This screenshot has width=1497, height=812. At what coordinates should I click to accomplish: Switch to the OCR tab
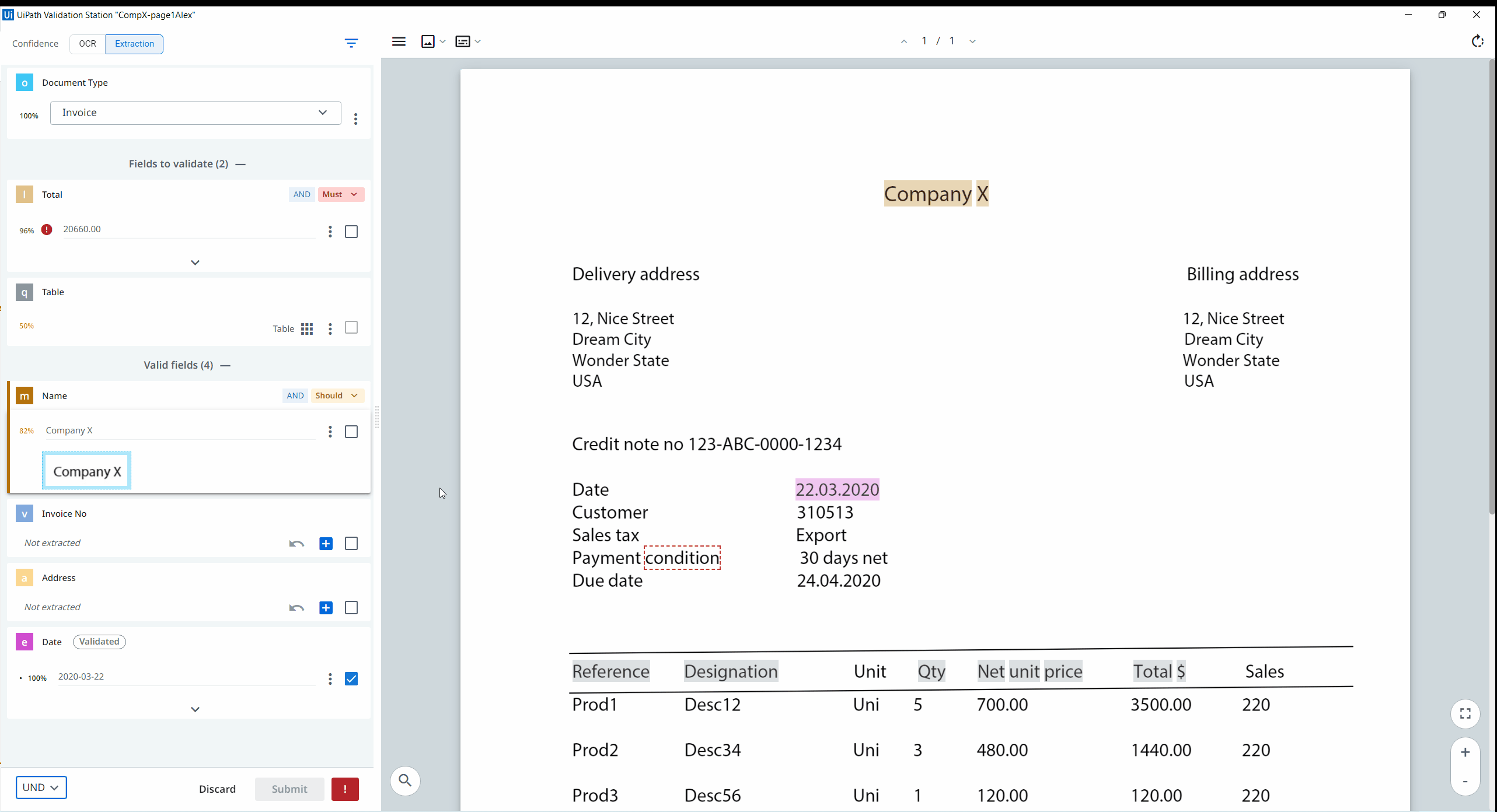tap(87, 43)
